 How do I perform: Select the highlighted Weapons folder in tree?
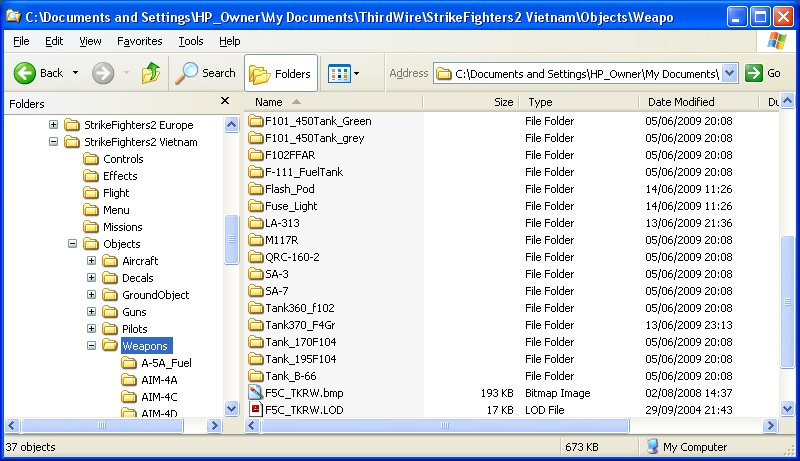[x=147, y=346]
